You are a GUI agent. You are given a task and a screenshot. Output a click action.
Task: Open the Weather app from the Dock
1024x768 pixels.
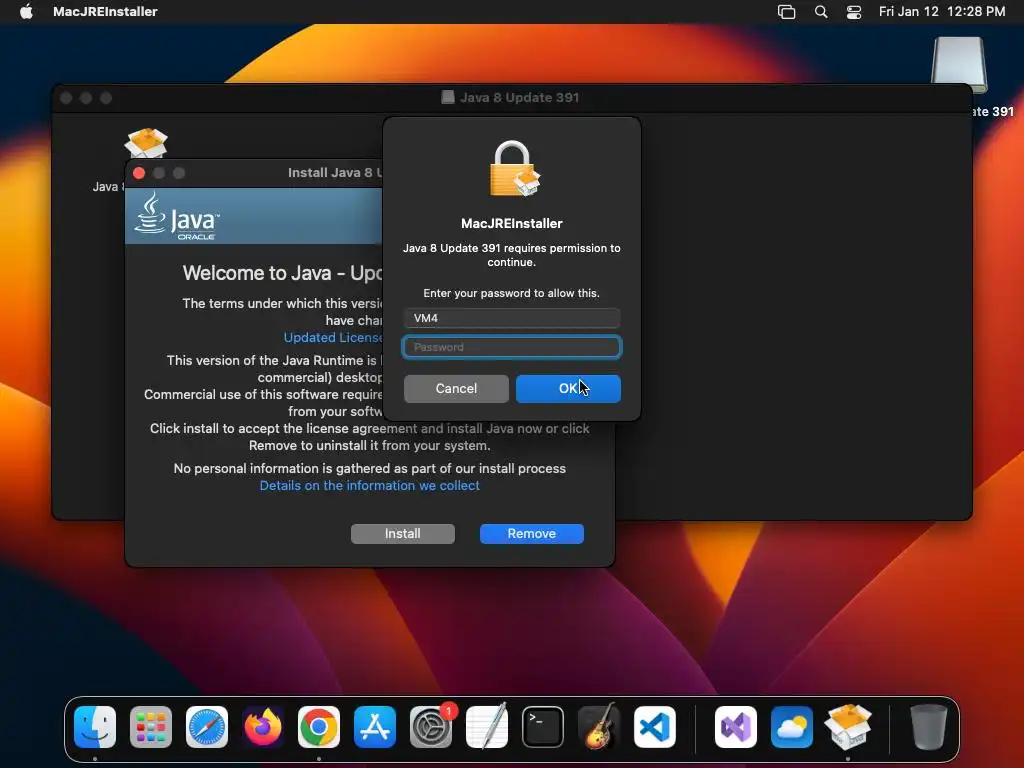pyautogui.click(x=792, y=727)
